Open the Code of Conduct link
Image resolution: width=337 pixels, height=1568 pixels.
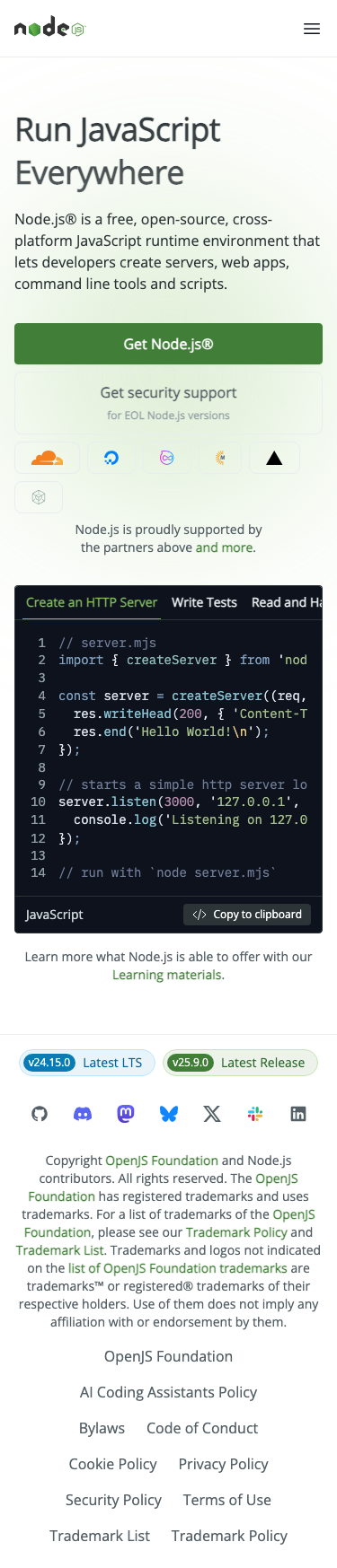point(202,1428)
